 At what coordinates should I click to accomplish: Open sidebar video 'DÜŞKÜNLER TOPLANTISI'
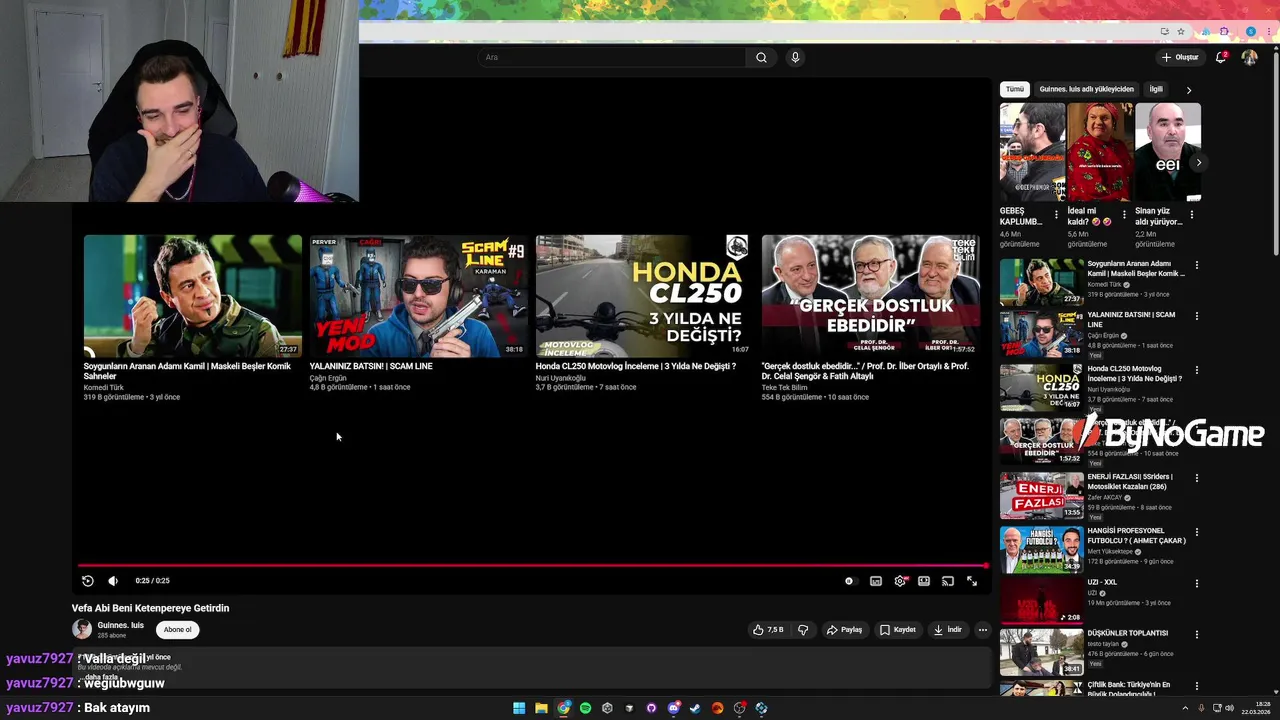[1041, 652]
